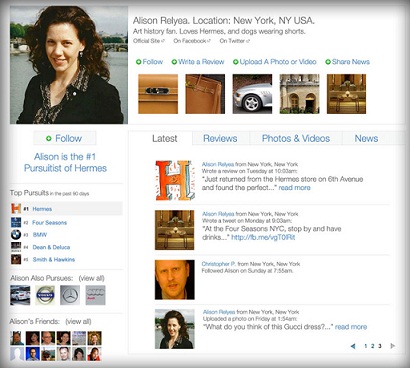Open the silver car photo thumbnail
This screenshot has width=410, height=368.
coord(252,94)
